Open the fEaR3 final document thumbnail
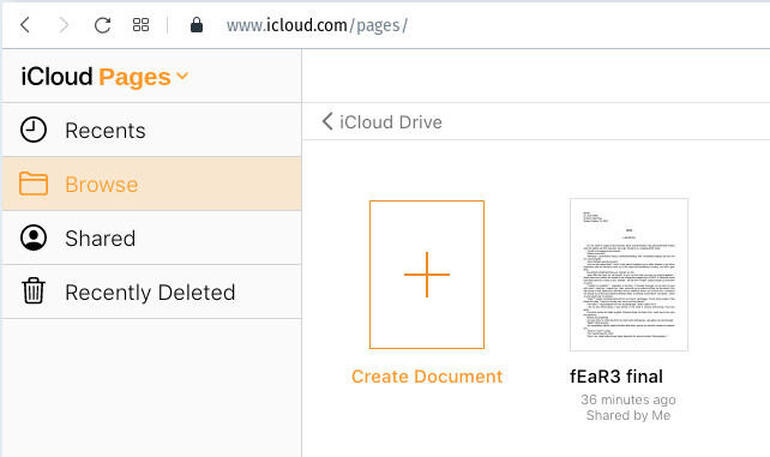770x457 pixels. click(629, 275)
